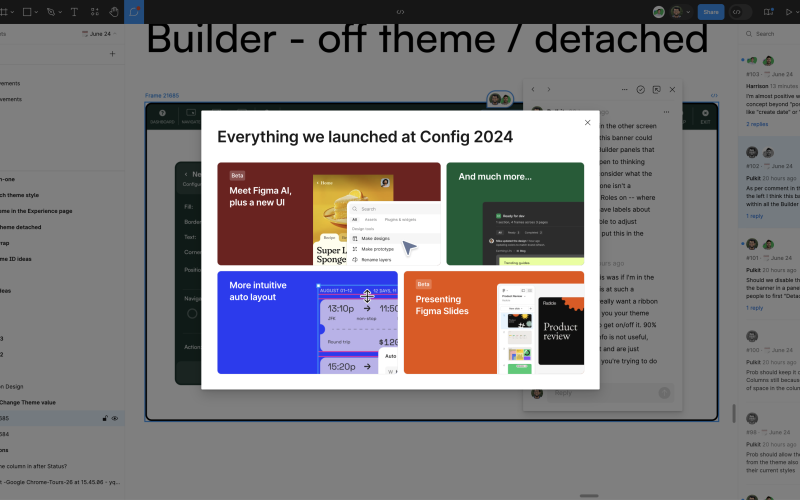This screenshot has height=500, width=800.
Task: Click the Share button
Action: [x=711, y=12]
